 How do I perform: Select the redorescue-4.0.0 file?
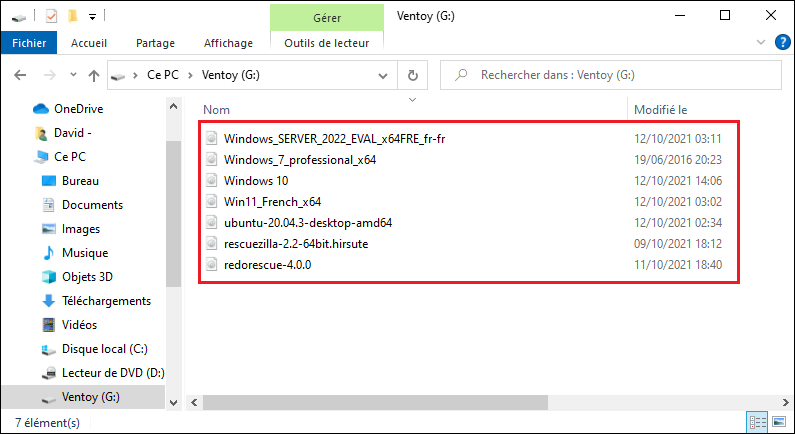(x=268, y=265)
